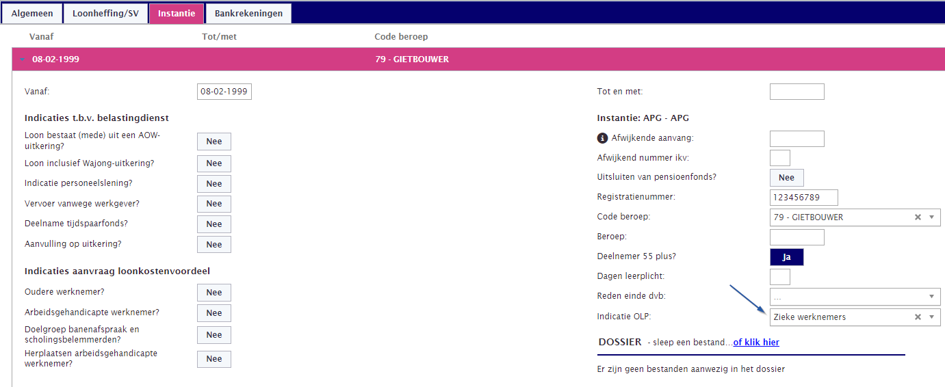The width and height of the screenshot is (945, 387).
Task: Click the '79 - GIETBOUWER' header row text
Action: [412, 60]
